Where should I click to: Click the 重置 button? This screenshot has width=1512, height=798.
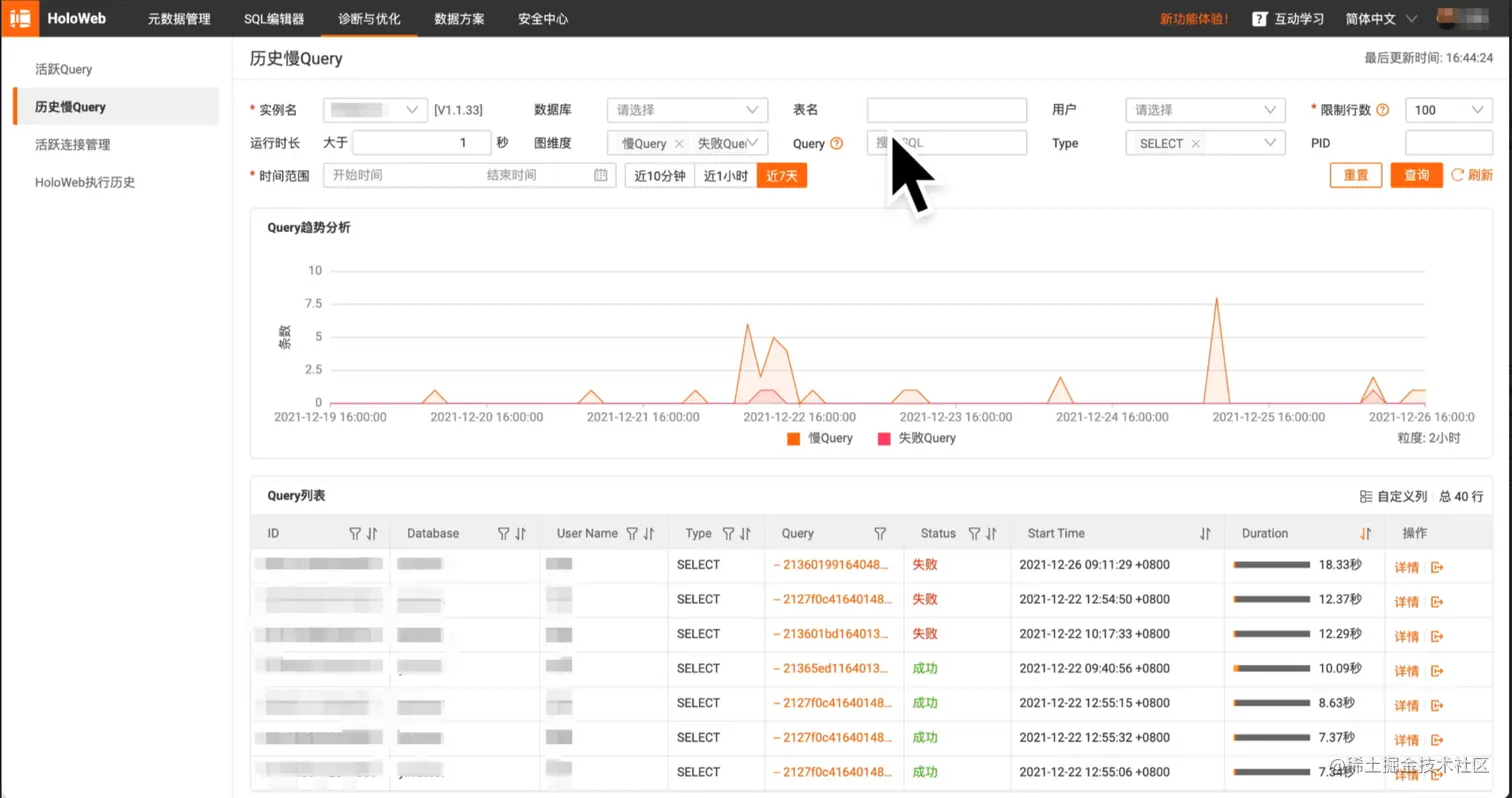[1356, 175]
